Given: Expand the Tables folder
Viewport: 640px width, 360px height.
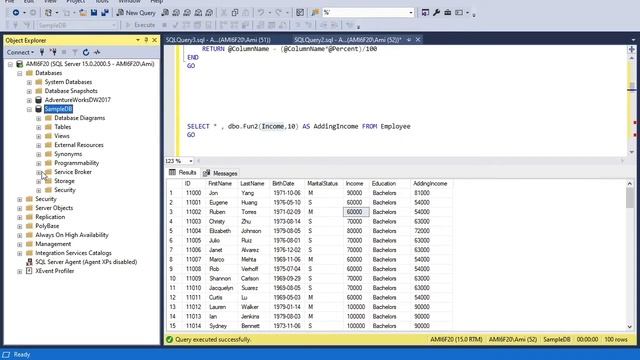Looking at the screenshot, I should [x=39, y=127].
